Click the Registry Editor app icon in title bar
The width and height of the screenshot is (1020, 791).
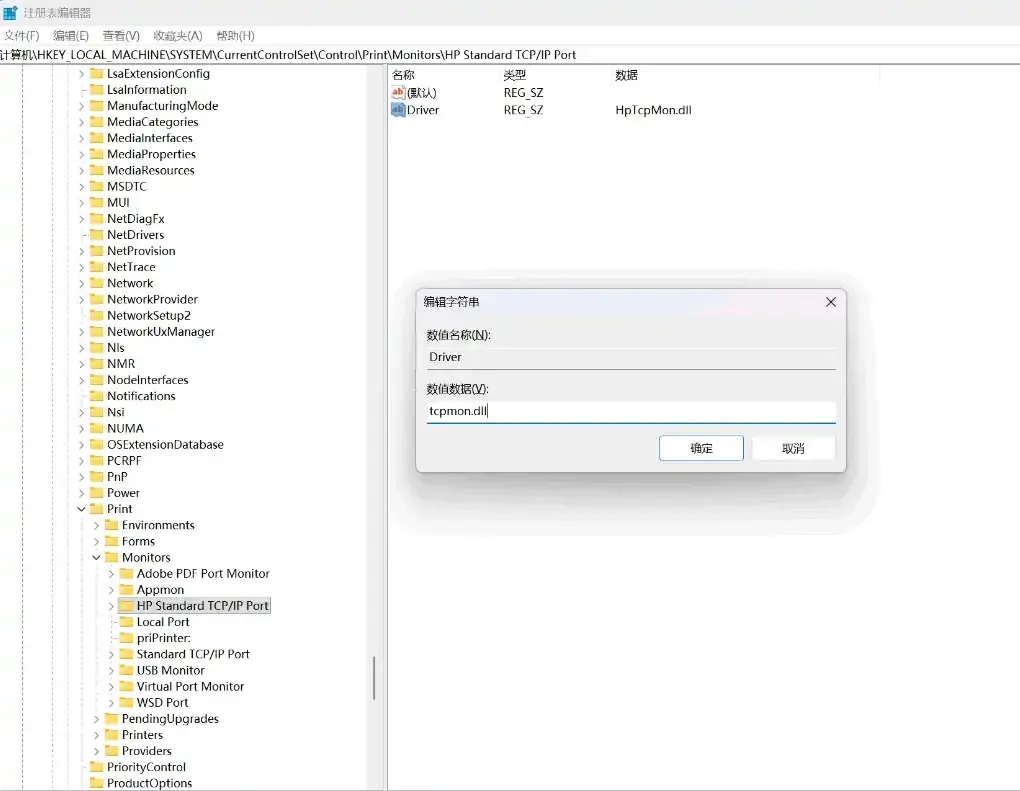point(10,13)
